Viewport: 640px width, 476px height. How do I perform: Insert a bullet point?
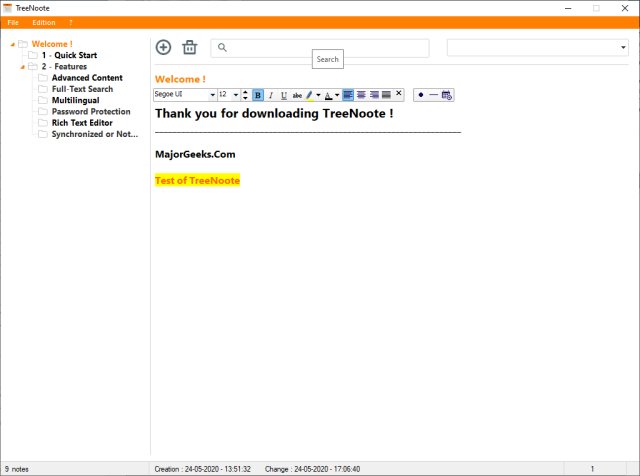coord(421,95)
